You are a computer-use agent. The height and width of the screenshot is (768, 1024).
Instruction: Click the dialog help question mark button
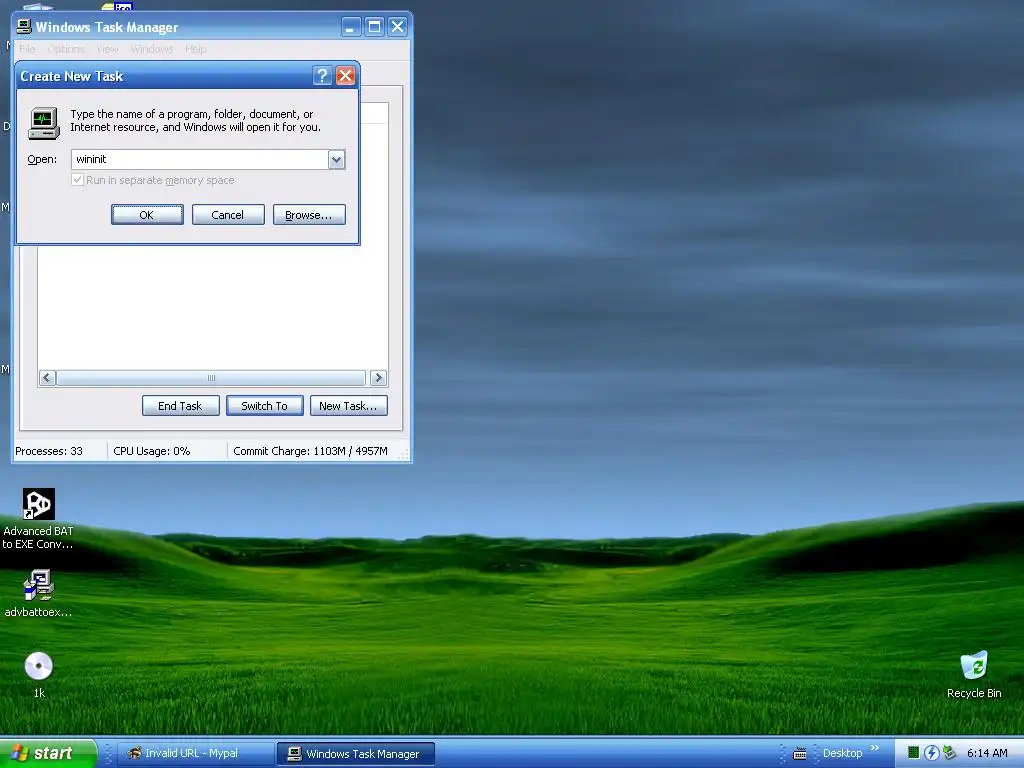click(x=322, y=76)
